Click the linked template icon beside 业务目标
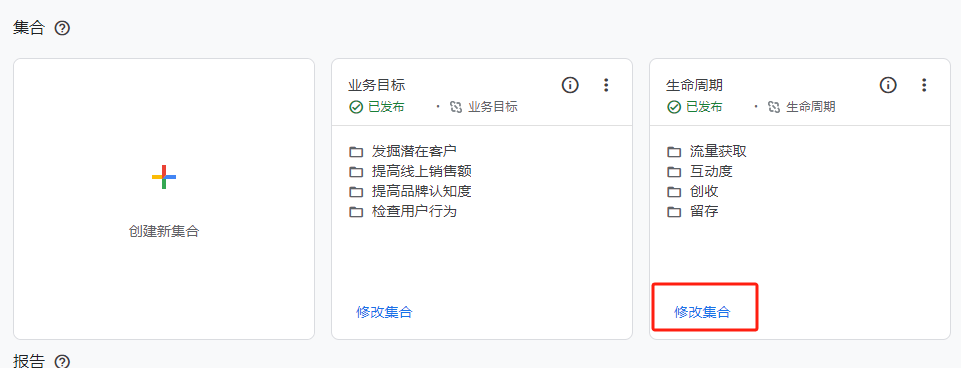This screenshot has width=961, height=368. 455,107
